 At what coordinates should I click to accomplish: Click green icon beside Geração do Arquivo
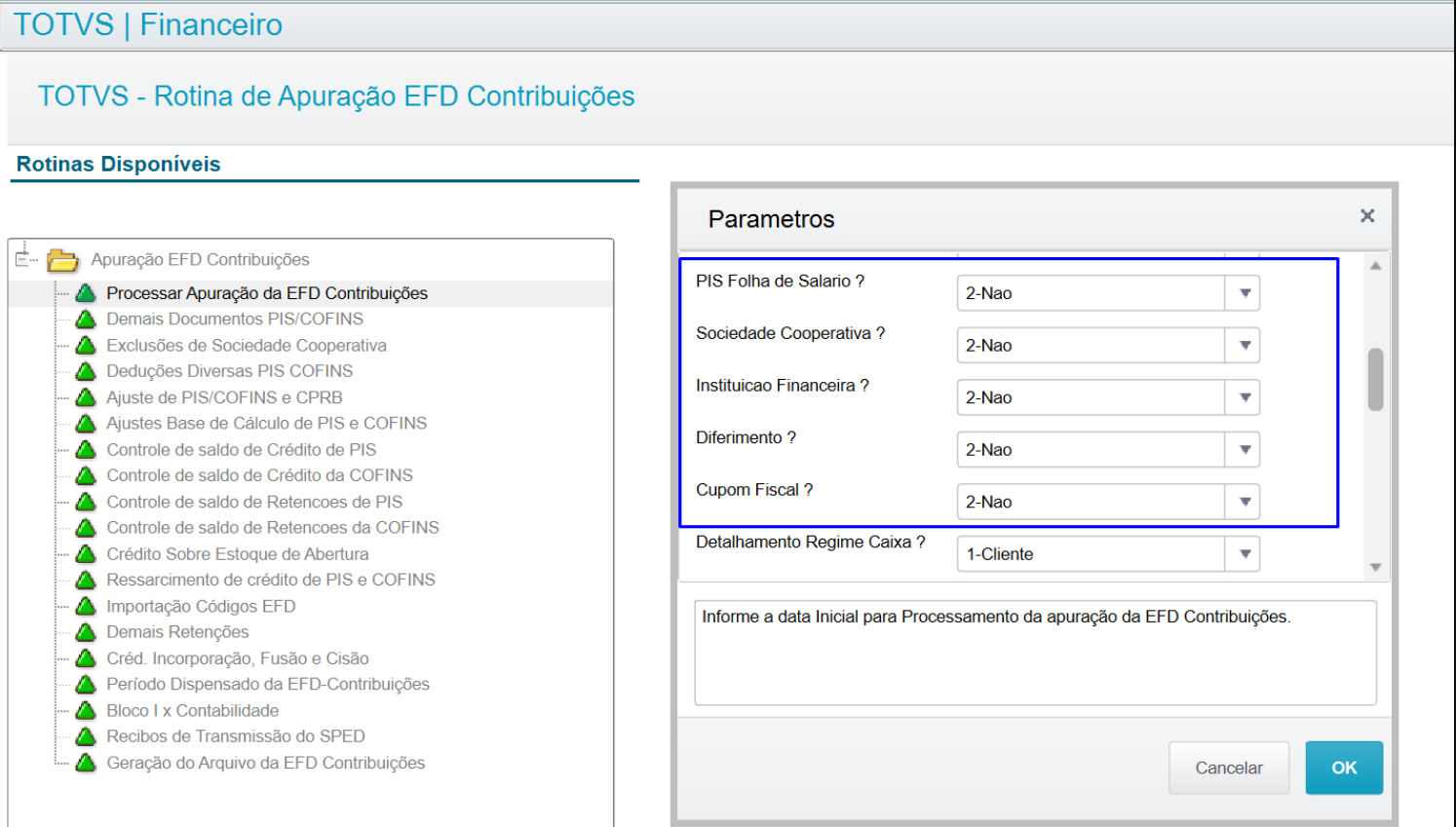tap(86, 763)
